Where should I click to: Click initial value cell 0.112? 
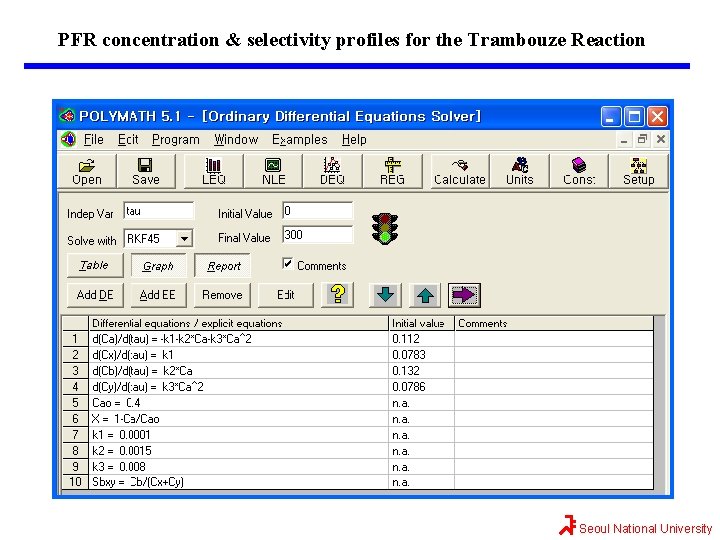(x=422, y=339)
